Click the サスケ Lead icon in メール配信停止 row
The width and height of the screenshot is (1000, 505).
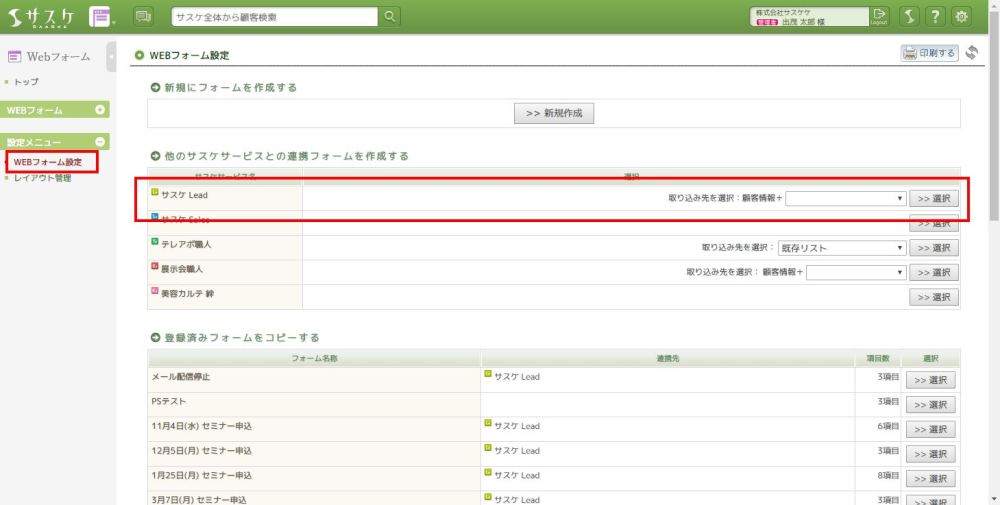tap(488, 374)
